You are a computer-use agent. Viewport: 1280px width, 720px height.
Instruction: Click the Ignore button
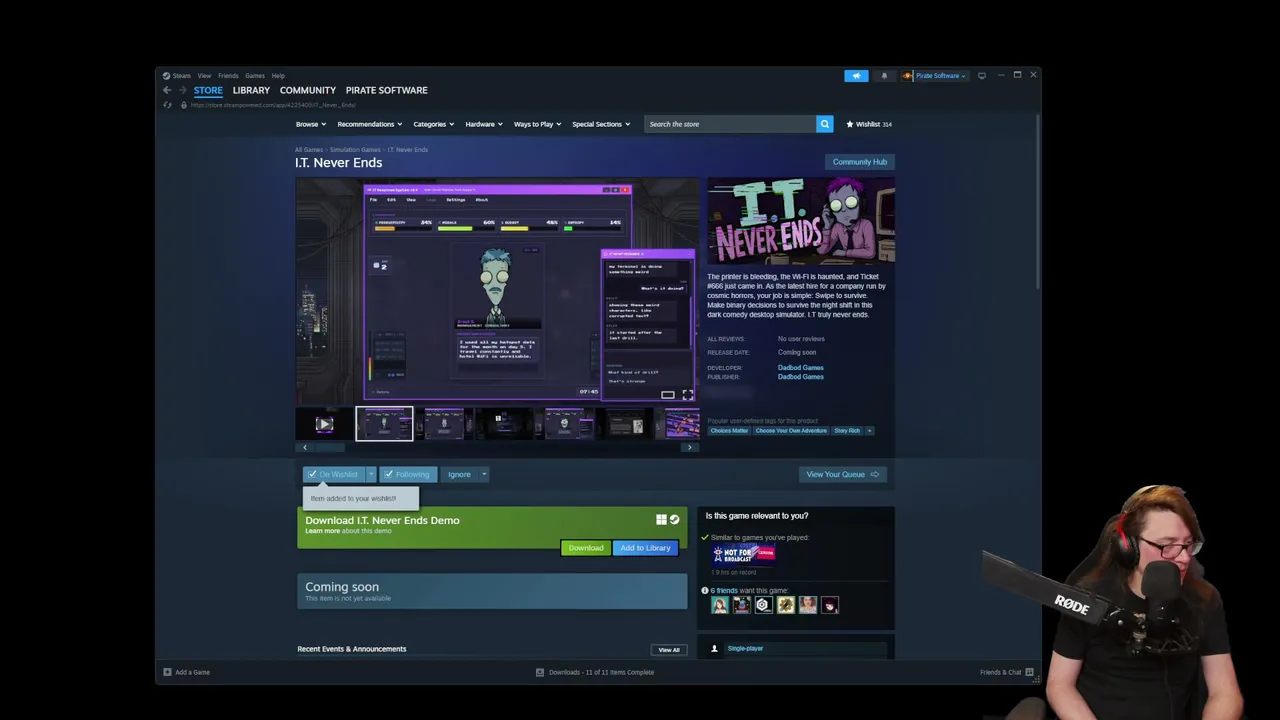pos(459,474)
